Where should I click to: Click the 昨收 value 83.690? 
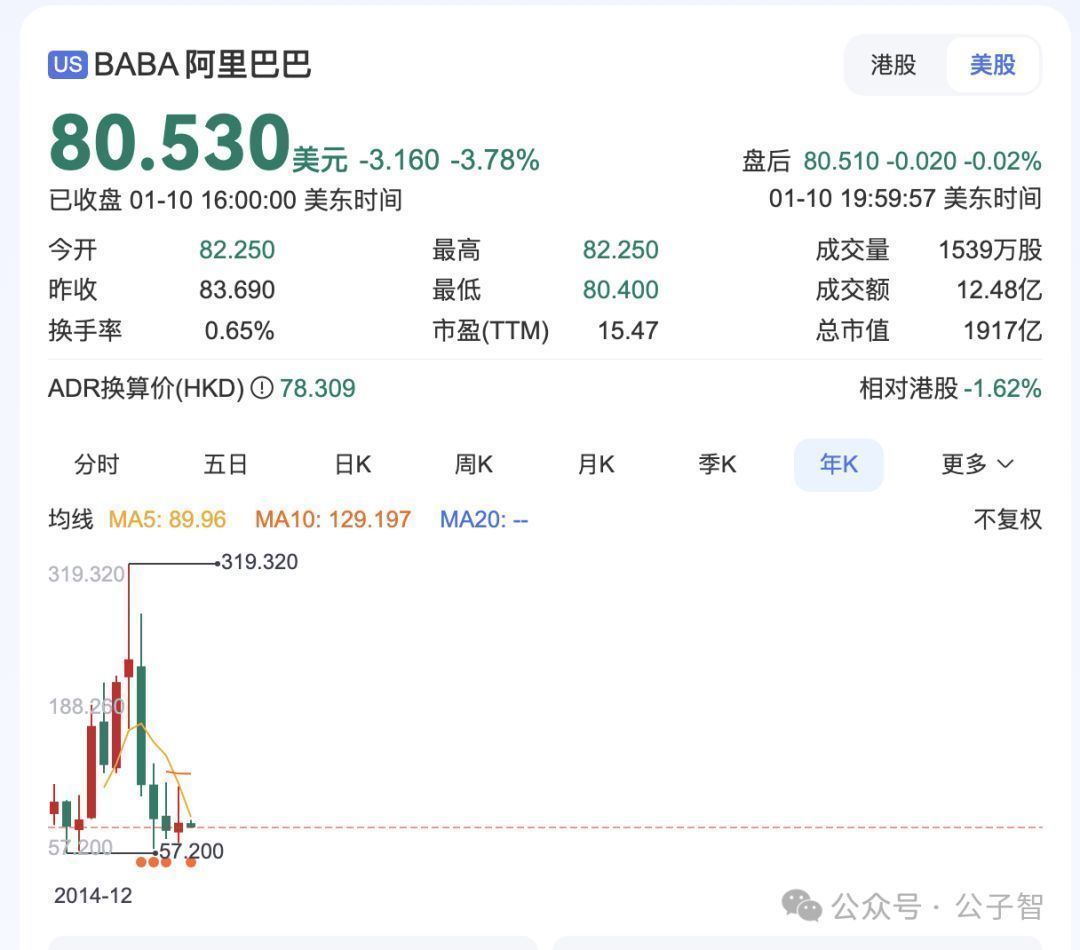237,290
